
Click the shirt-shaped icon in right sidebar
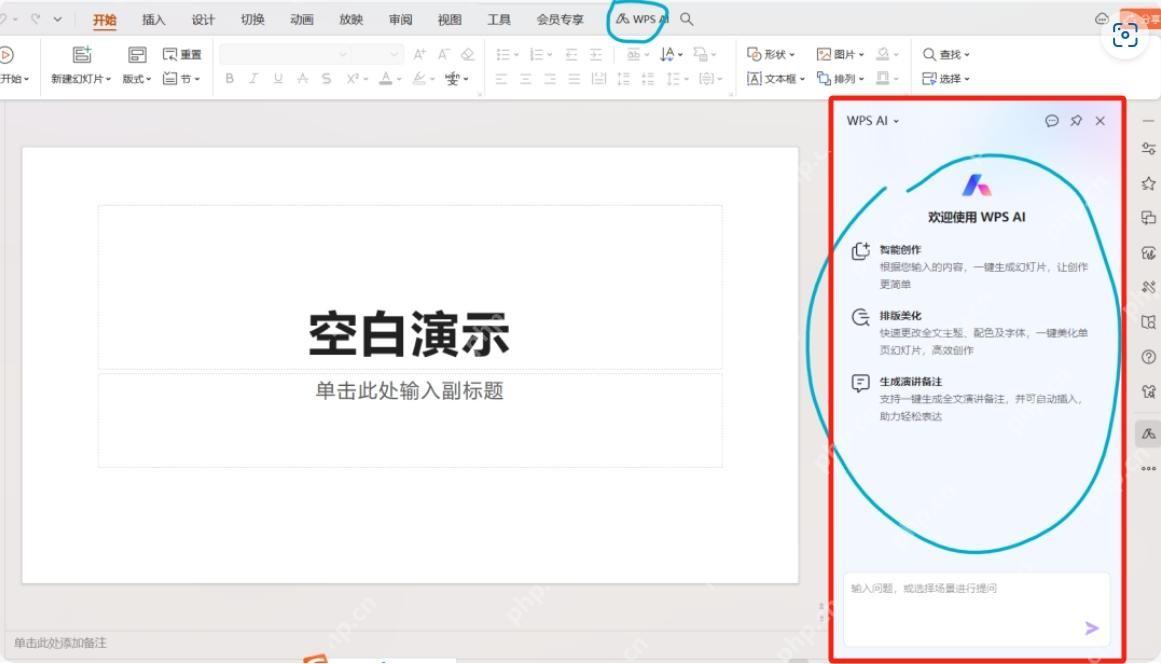pyautogui.click(x=1148, y=391)
